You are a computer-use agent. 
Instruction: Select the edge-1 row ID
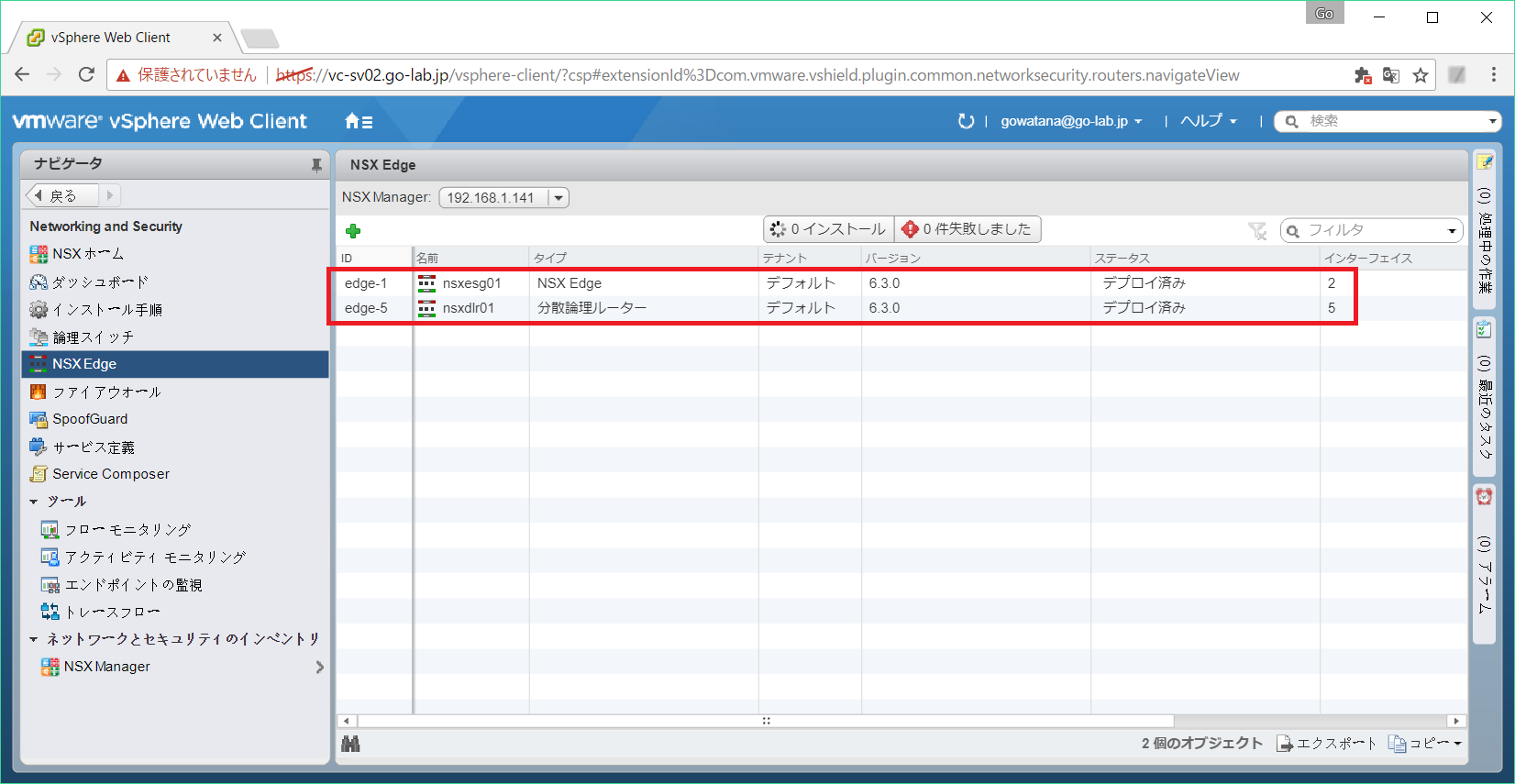(366, 283)
